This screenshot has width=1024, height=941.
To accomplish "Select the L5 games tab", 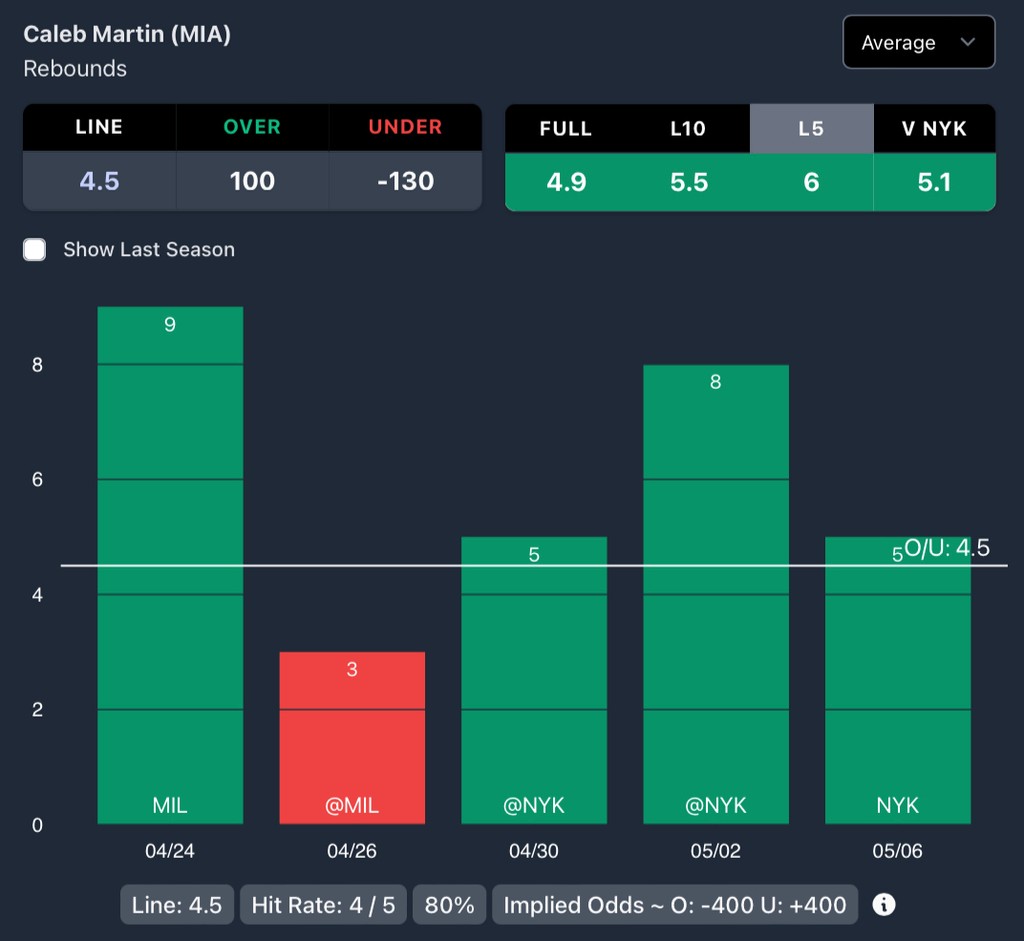I will (x=811, y=128).
